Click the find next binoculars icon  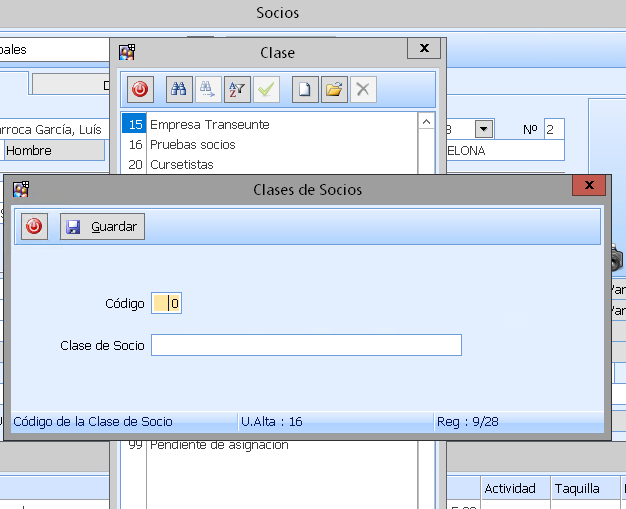point(208,90)
